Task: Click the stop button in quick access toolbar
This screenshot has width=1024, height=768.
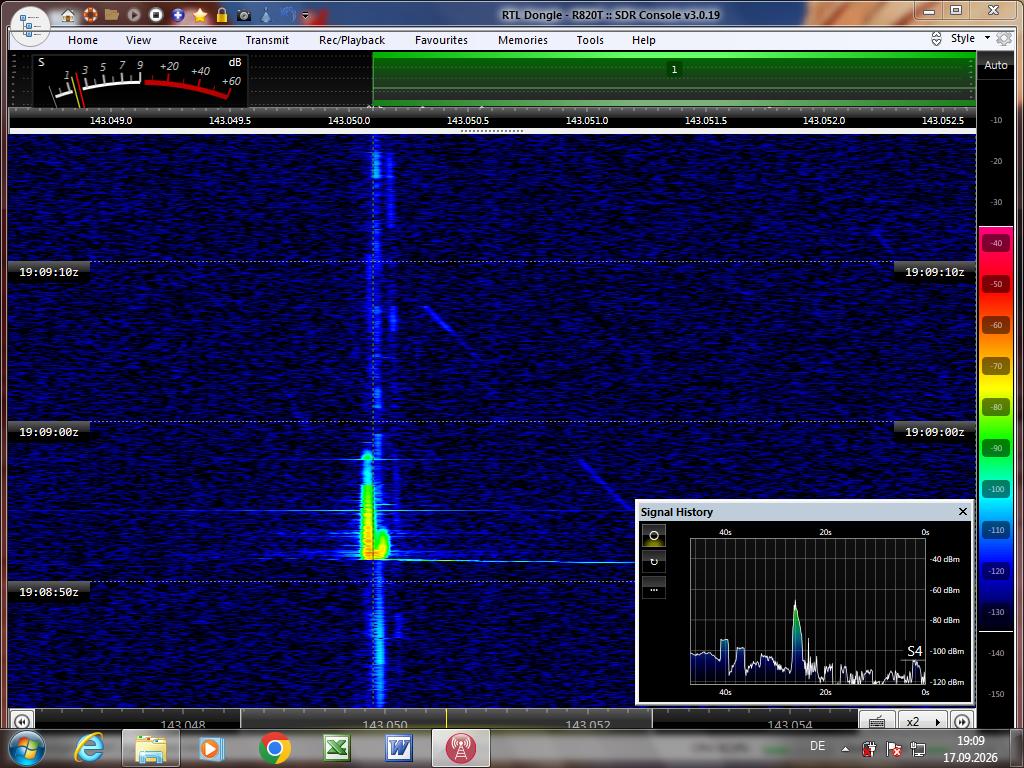Action: tap(156, 14)
